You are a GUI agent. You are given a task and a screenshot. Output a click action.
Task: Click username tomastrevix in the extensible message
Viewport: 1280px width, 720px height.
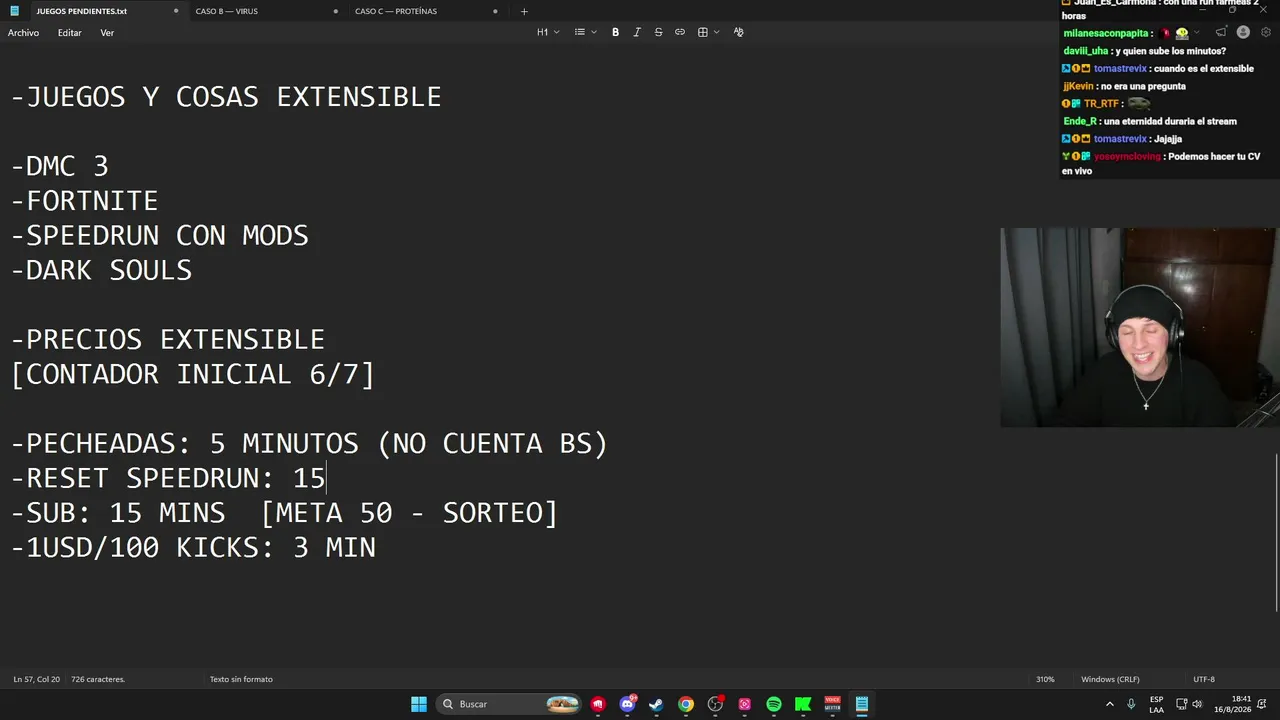[1120, 69]
